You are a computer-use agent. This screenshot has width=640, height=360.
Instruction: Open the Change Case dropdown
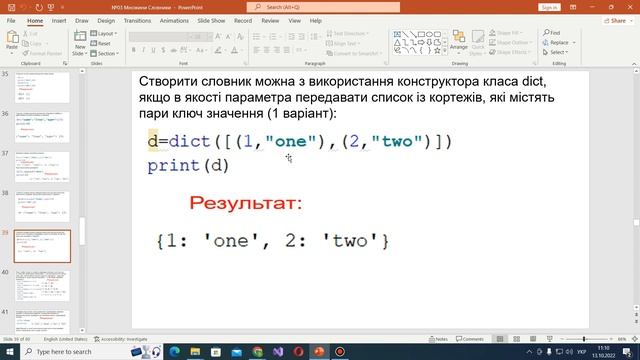click(201, 50)
